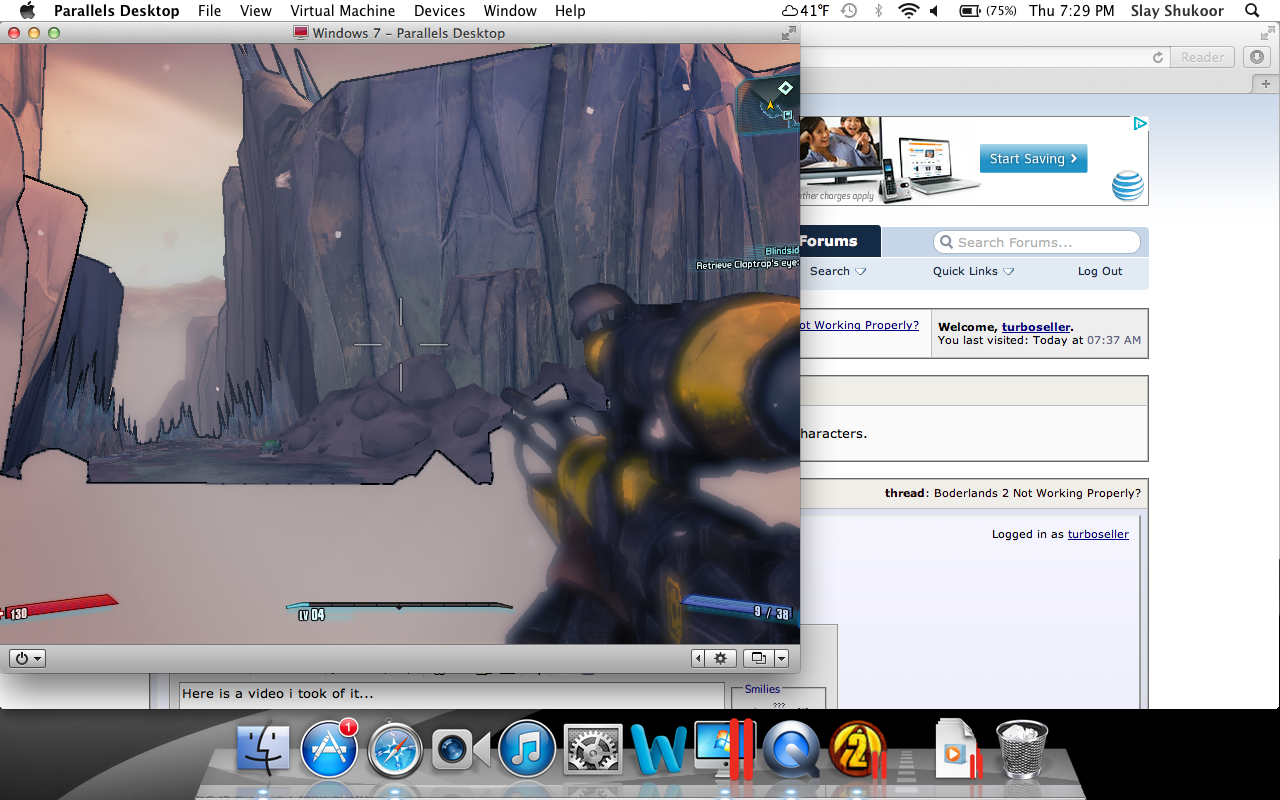The height and width of the screenshot is (800, 1280).
Task: Open the Slay Shukoor user menu
Action: (1177, 11)
